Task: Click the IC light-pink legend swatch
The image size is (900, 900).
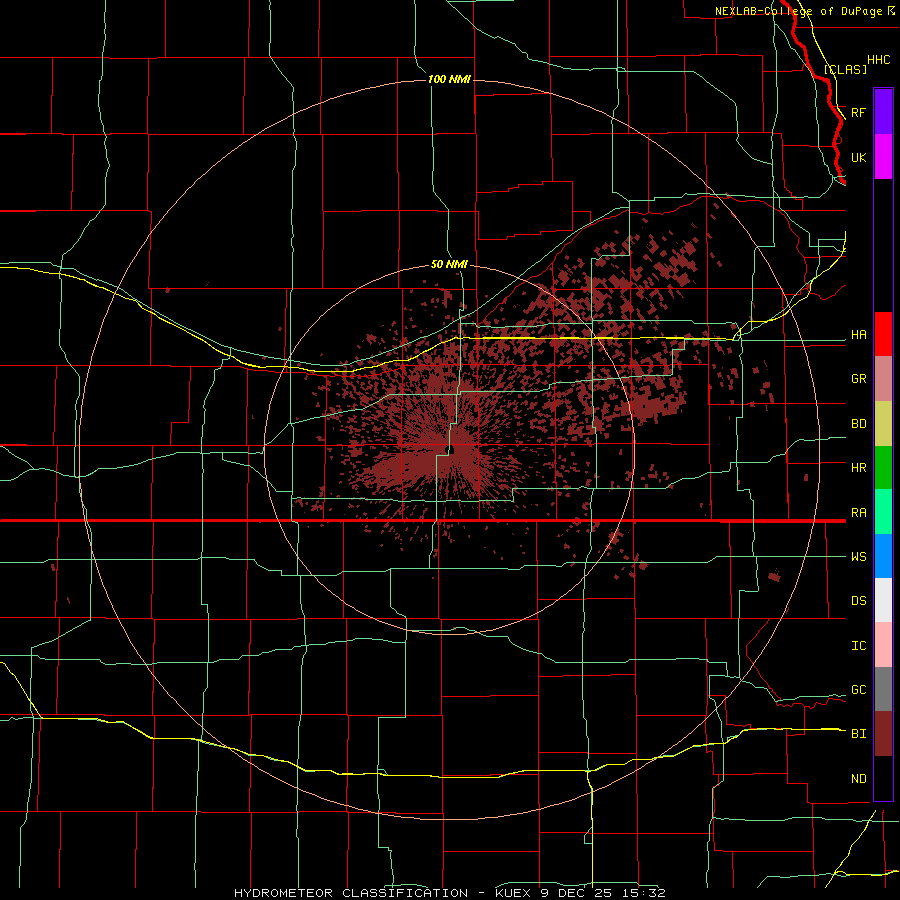Action: tap(883, 645)
